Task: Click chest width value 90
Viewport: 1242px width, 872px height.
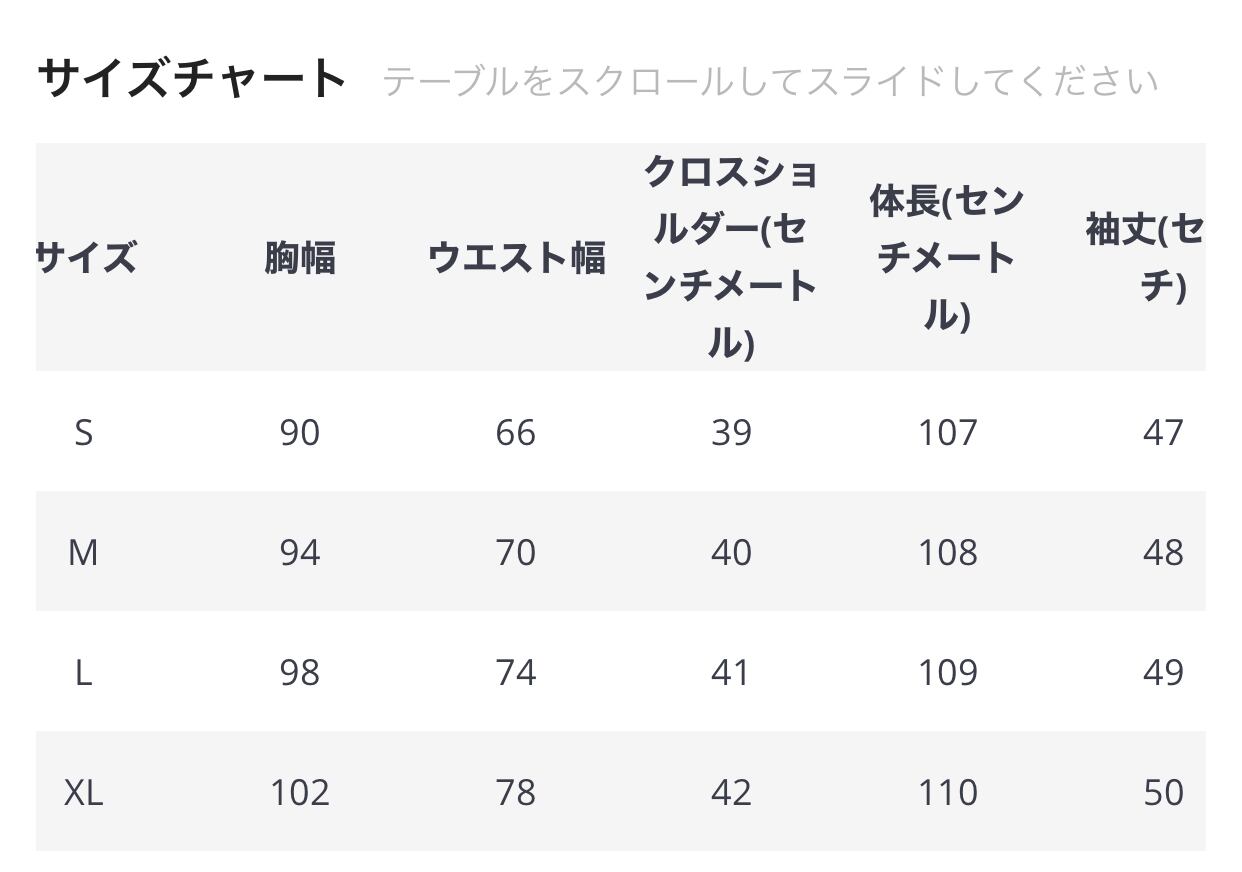Action: (300, 433)
